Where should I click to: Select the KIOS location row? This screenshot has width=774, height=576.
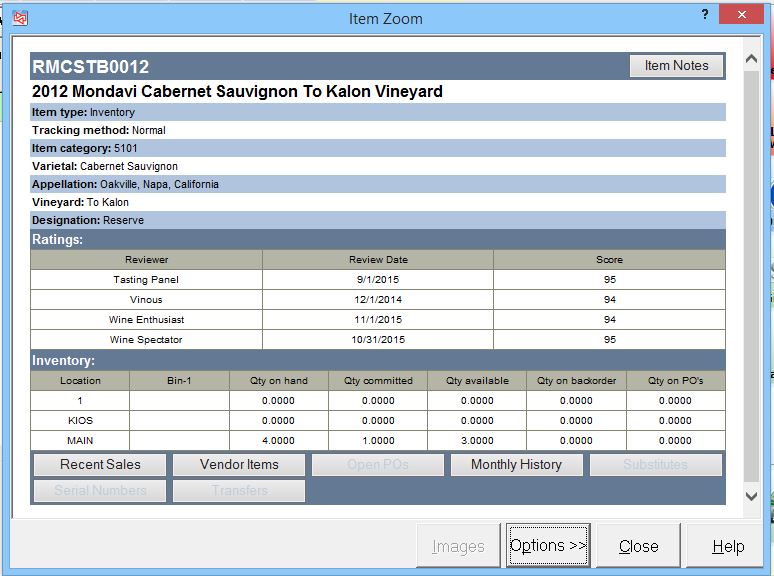coord(80,421)
